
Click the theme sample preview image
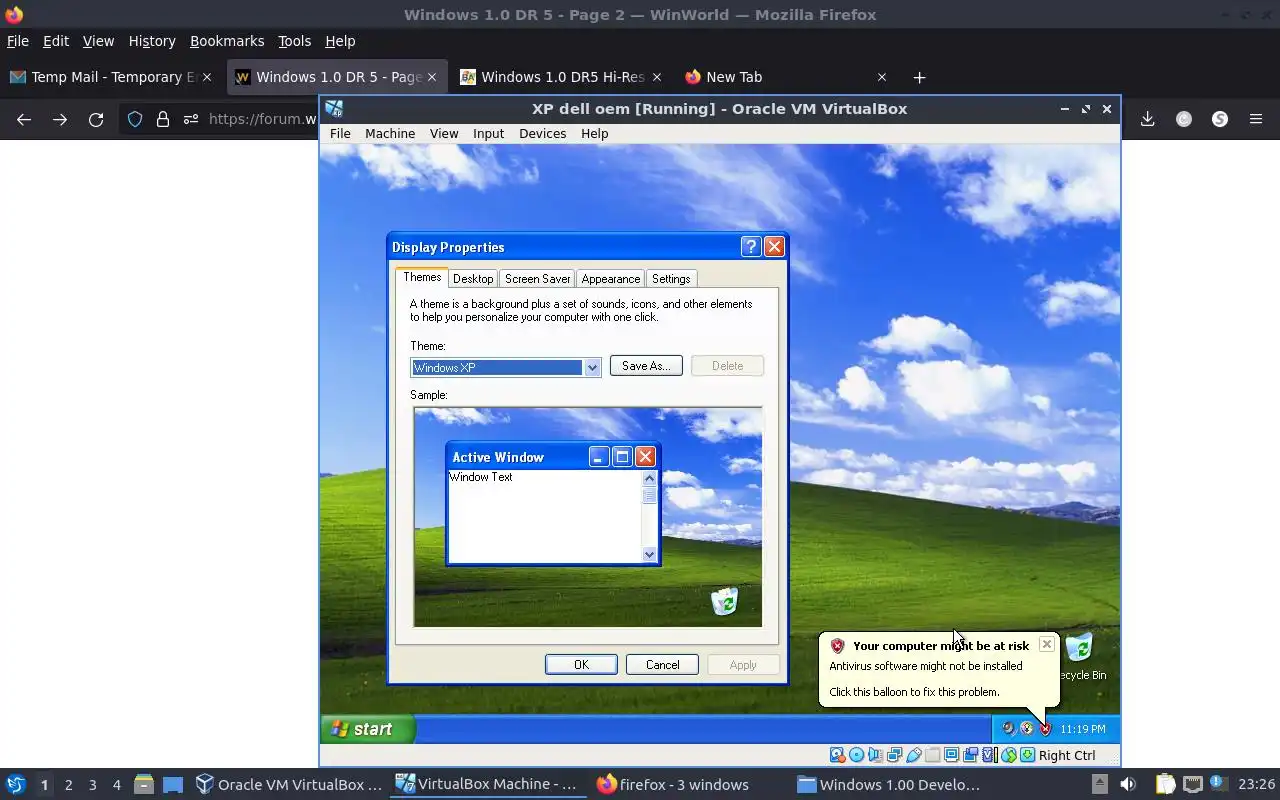(x=588, y=517)
